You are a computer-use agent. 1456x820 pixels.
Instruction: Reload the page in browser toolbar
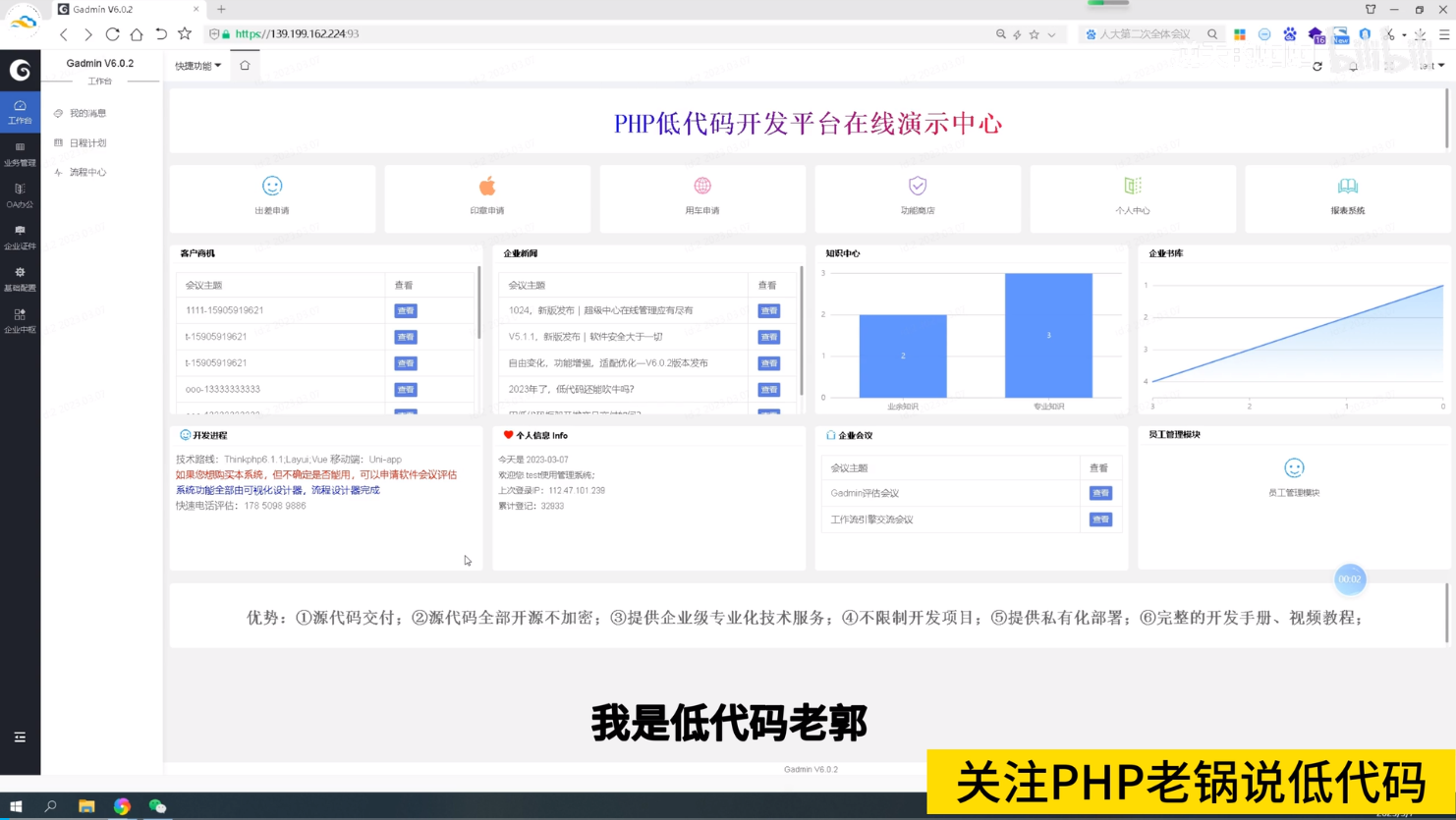112,34
